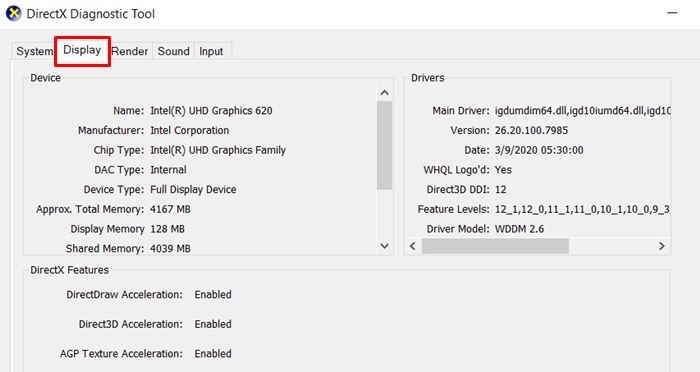Open the Sound tab
This screenshot has height=372, width=700.
click(x=173, y=51)
